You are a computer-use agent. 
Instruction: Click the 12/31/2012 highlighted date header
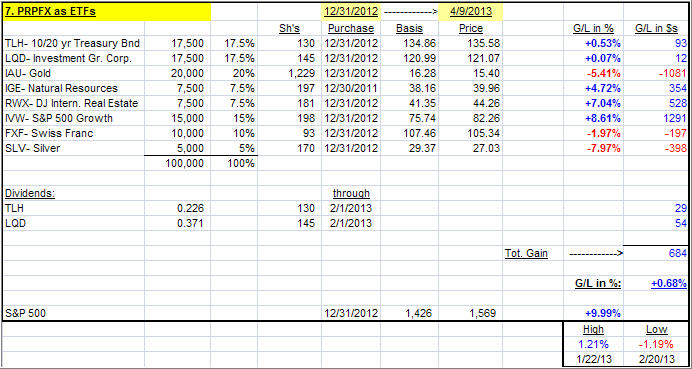351,11
